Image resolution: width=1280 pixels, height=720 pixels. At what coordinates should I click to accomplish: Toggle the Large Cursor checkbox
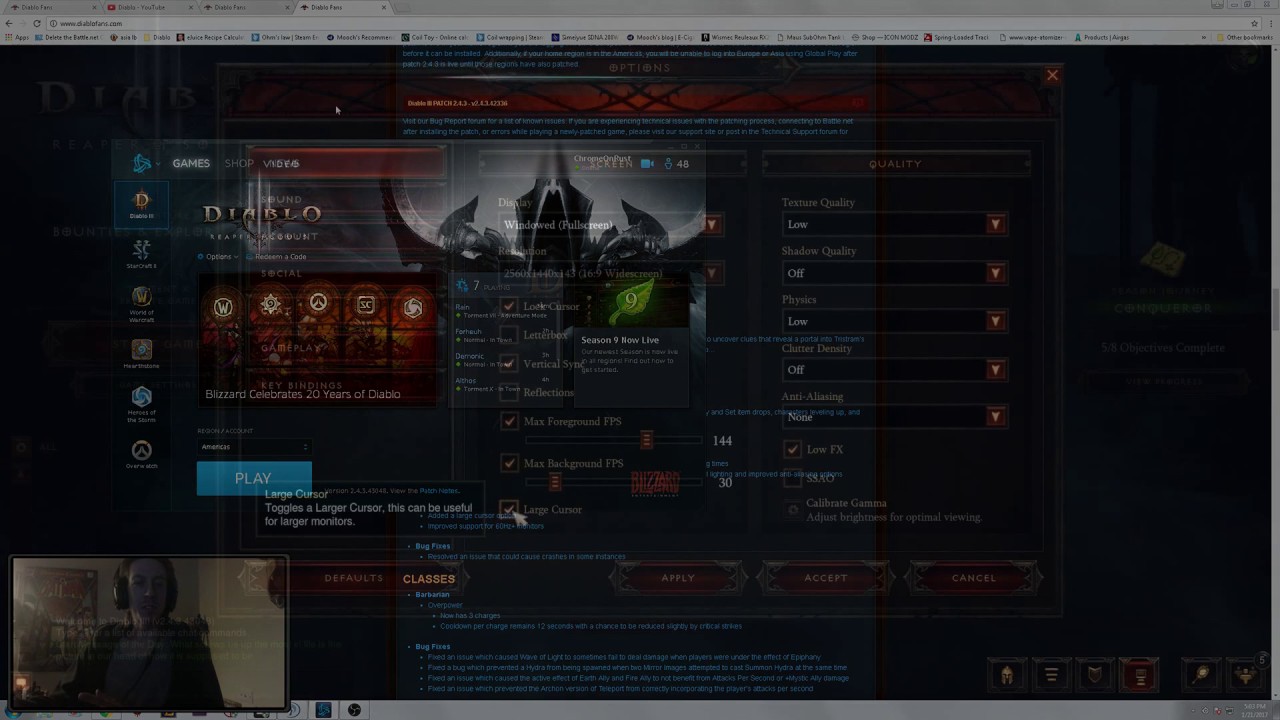[x=509, y=509]
